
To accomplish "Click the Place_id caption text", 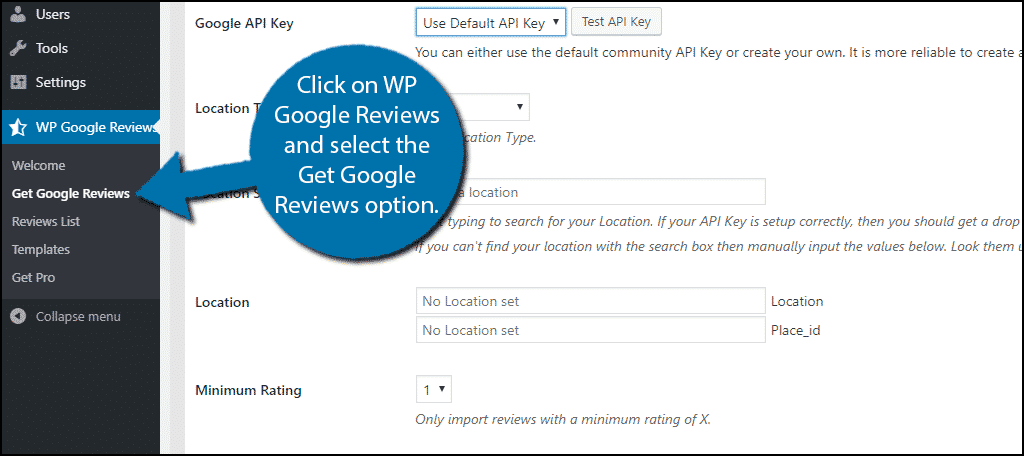I will click(795, 331).
